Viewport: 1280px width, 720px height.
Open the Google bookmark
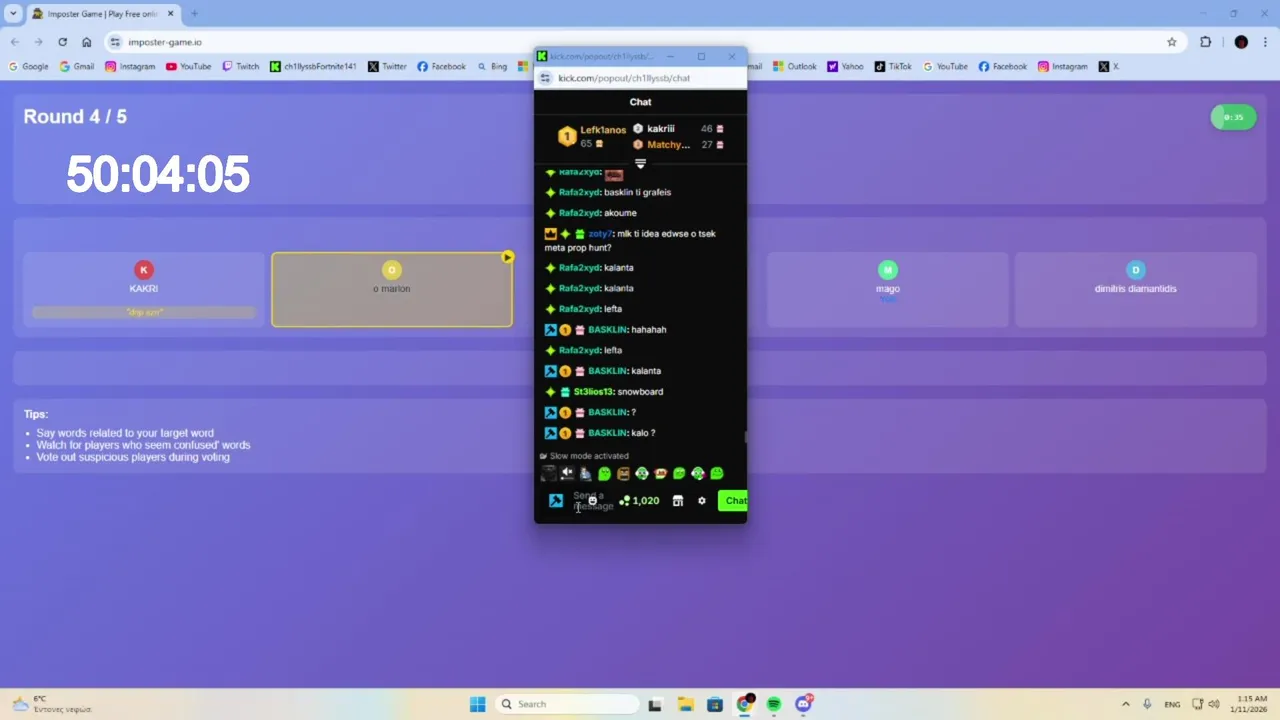[28, 67]
